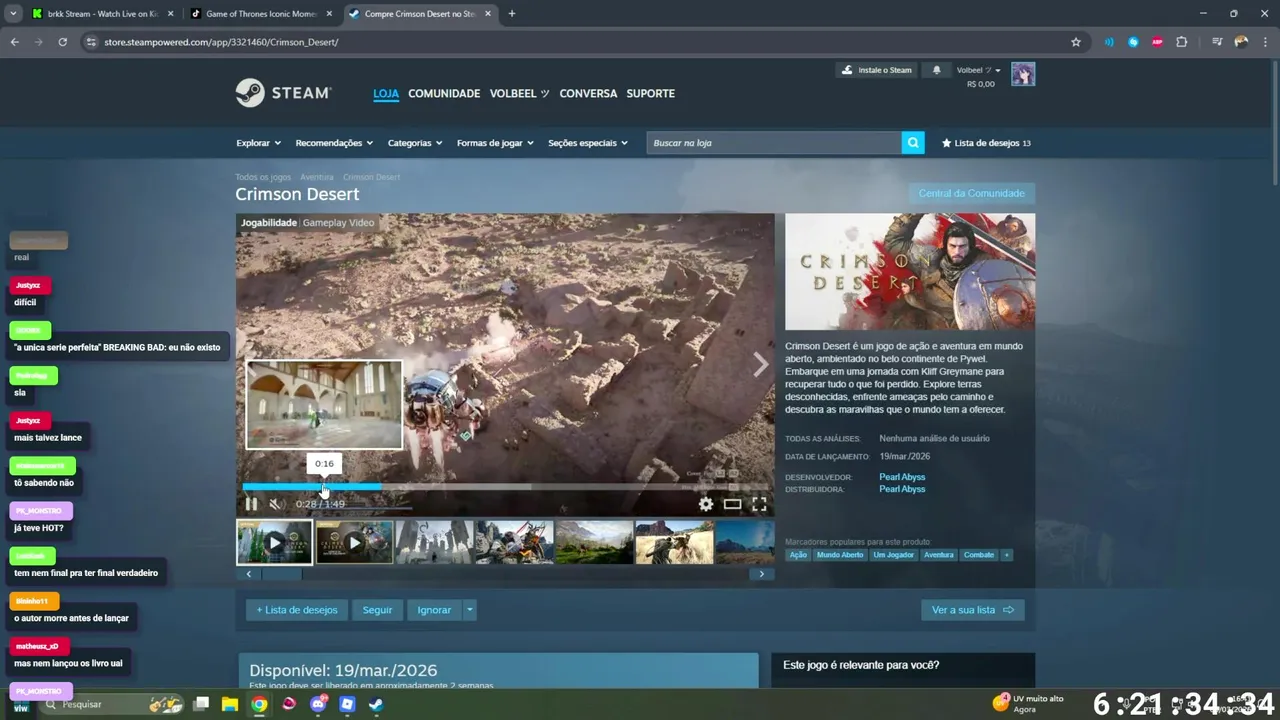
Task: Expand the Recomendações dropdown
Action: [334, 143]
